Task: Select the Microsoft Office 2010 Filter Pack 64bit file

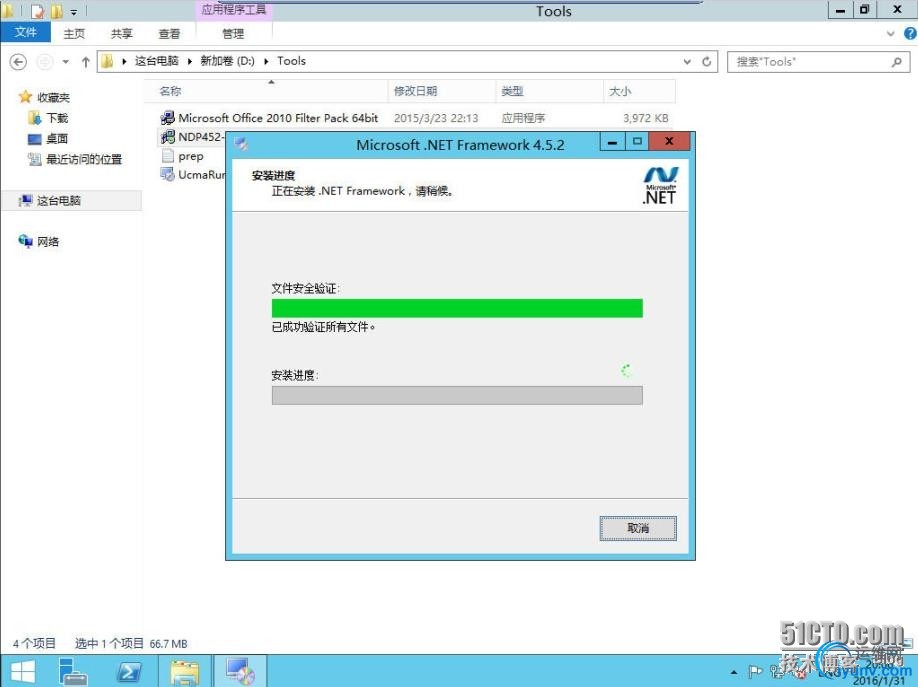Action: [x=278, y=118]
